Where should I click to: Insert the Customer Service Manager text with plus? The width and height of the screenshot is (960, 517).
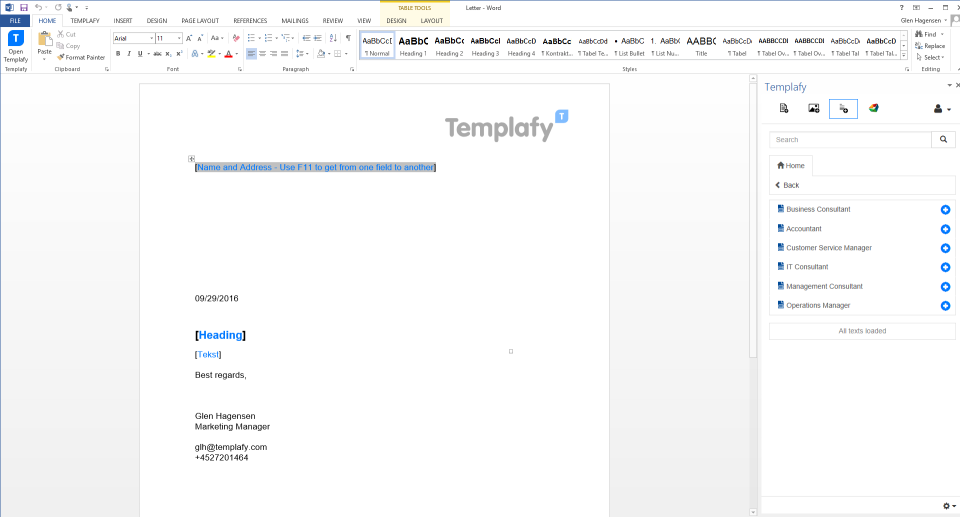[945, 248]
